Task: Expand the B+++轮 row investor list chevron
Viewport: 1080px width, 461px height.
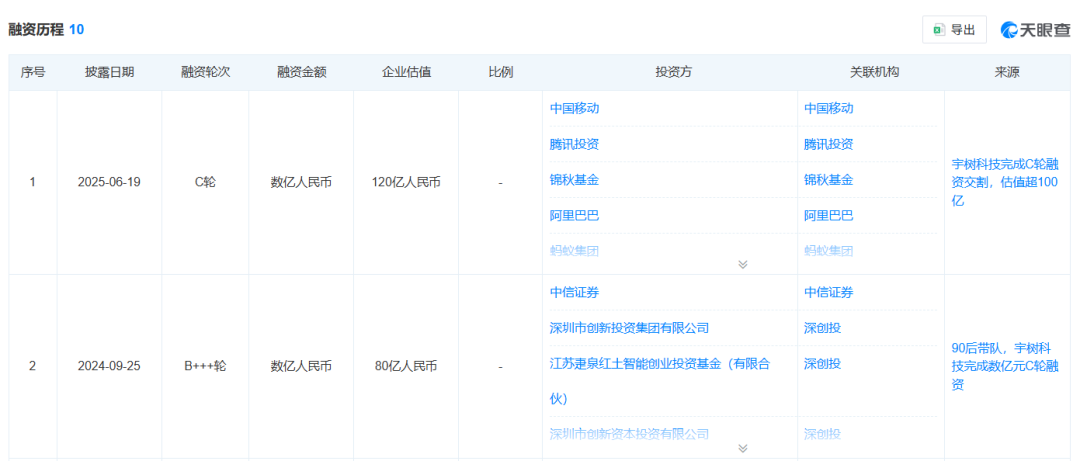Action: click(x=742, y=449)
